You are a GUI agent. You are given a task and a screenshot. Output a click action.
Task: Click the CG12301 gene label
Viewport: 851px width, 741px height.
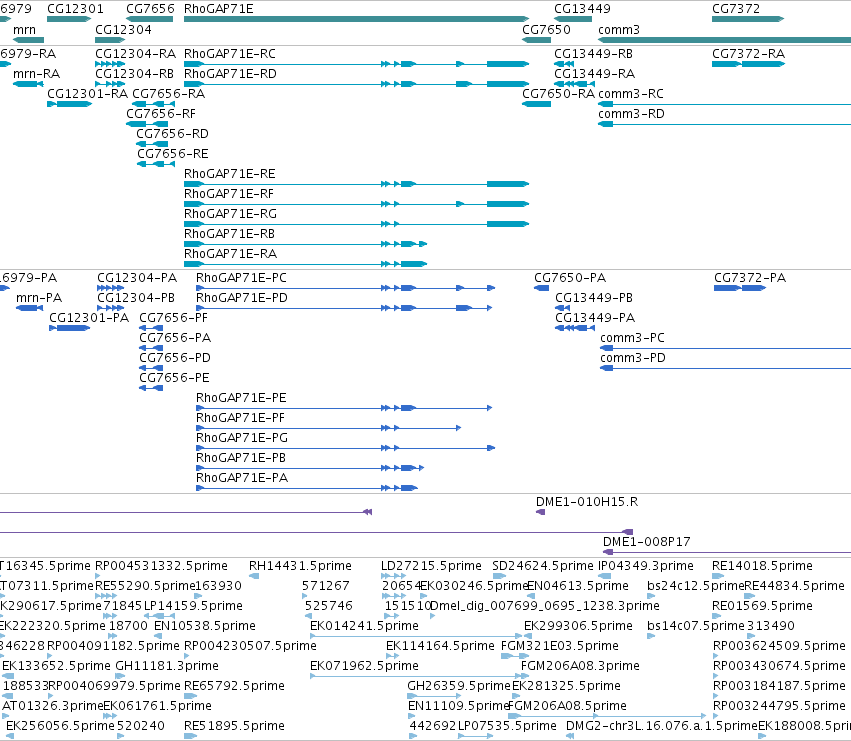click(x=75, y=9)
